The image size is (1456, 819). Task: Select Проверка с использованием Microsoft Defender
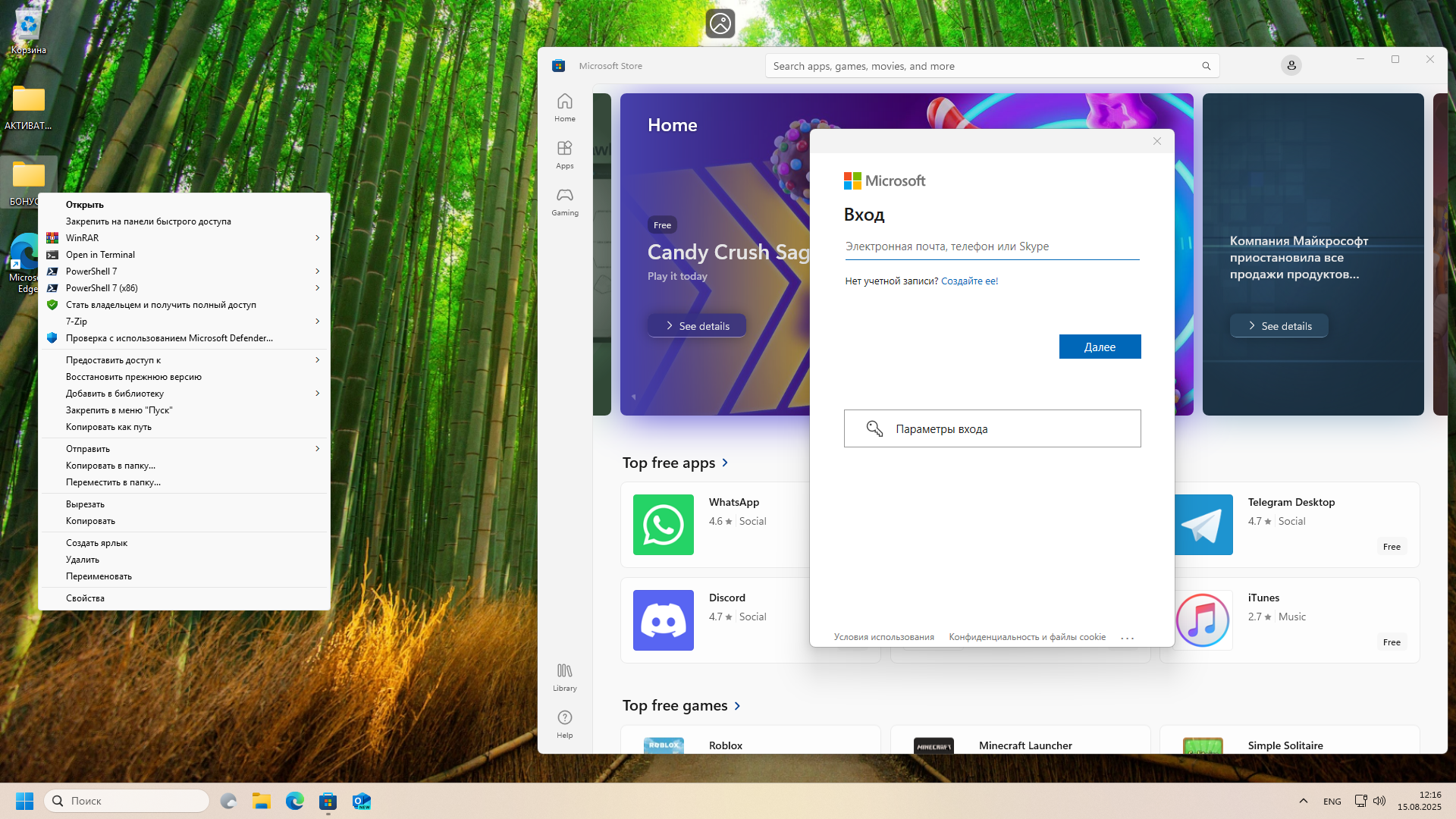[x=184, y=338]
